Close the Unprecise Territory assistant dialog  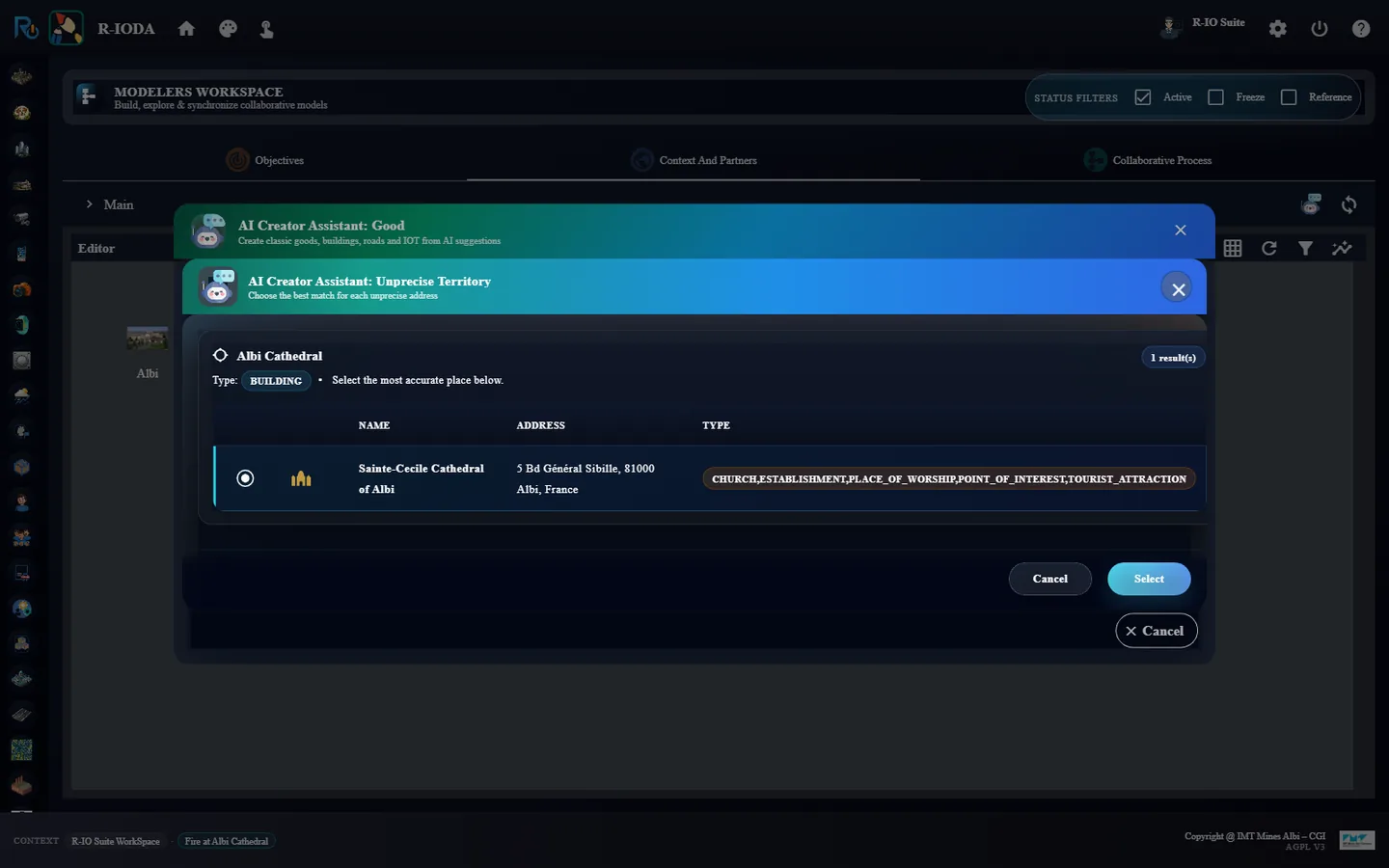pos(1178,288)
